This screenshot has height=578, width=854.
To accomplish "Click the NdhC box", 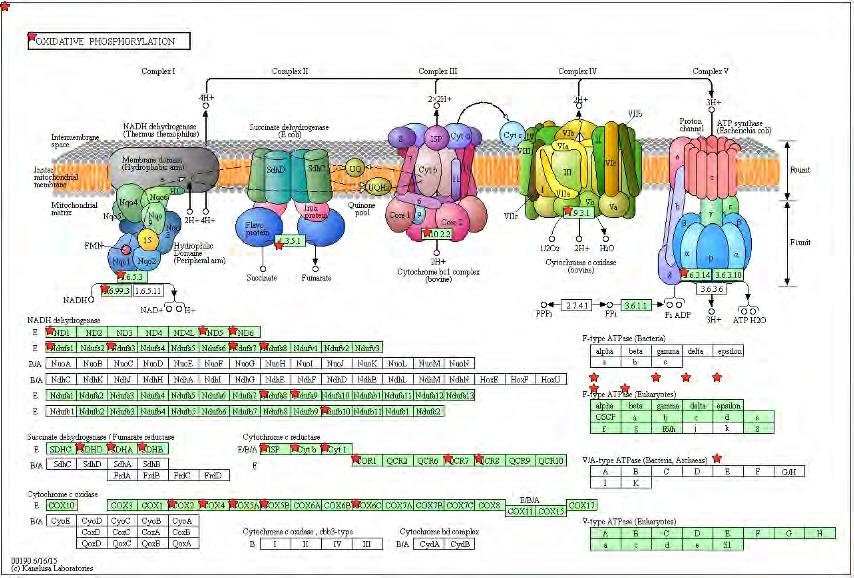I will point(62,379).
